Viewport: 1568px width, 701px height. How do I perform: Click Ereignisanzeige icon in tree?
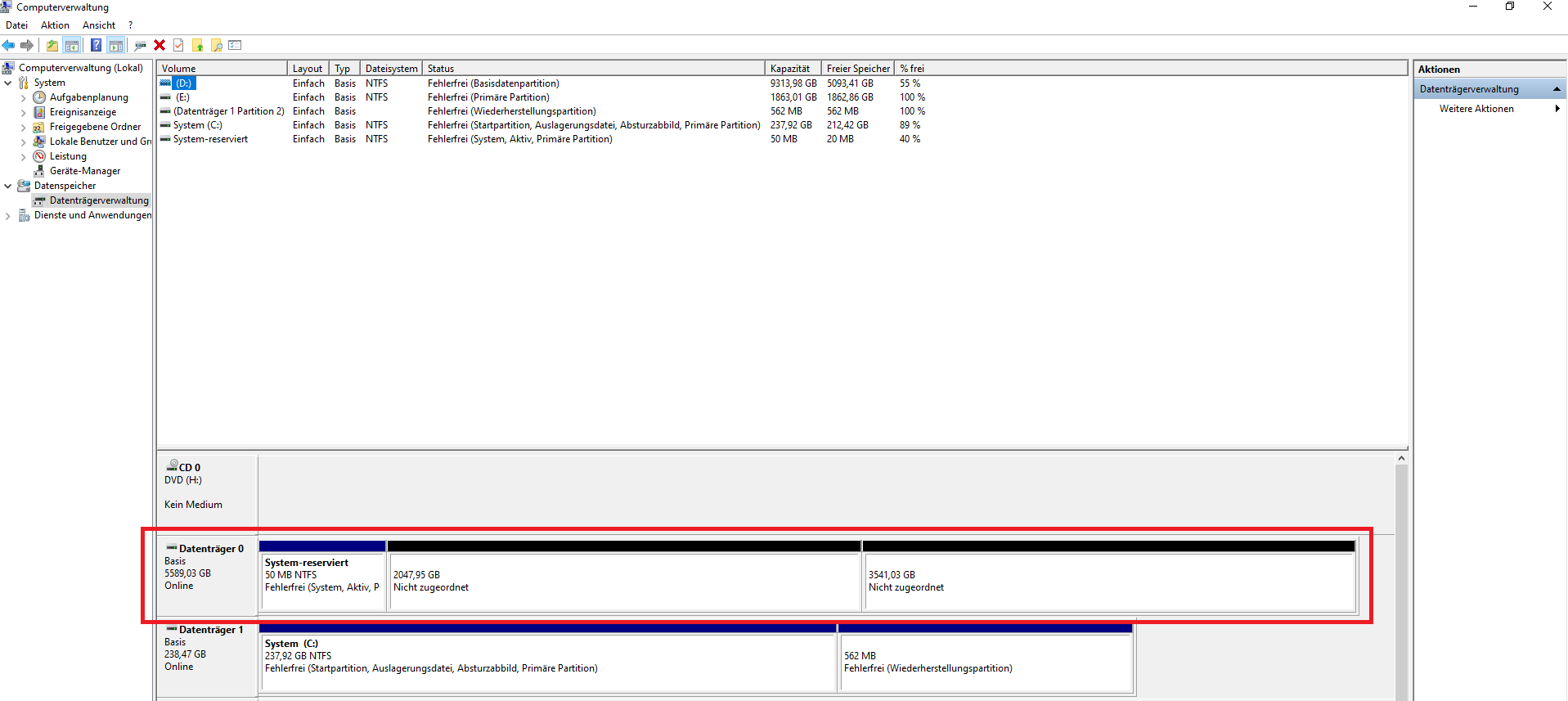coord(39,112)
